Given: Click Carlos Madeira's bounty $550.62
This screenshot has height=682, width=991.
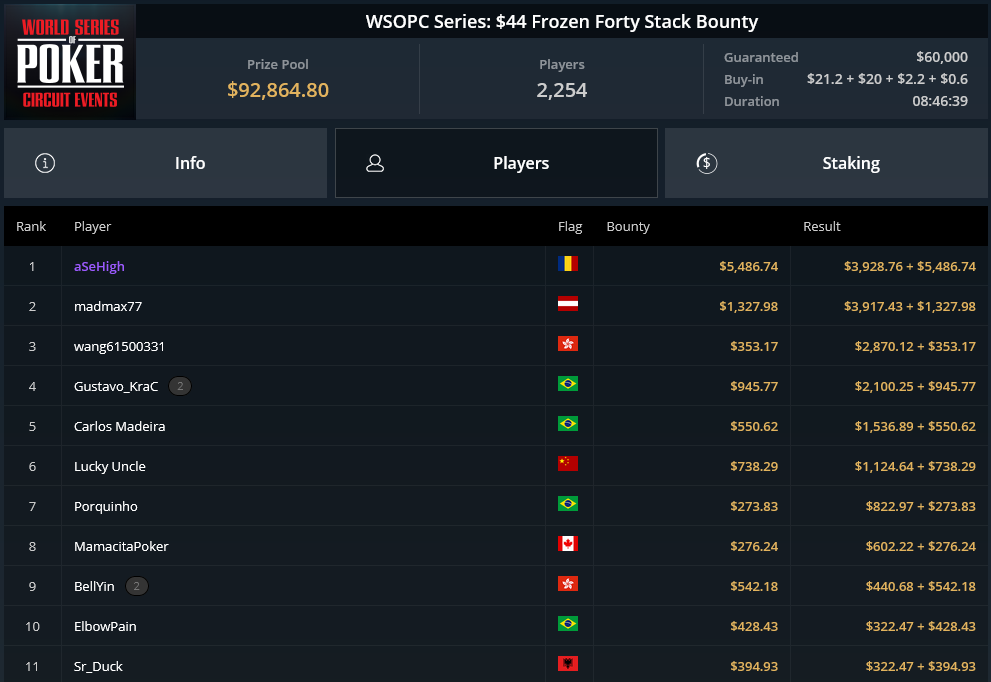Looking at the screenshot, I should pos(754,427).
